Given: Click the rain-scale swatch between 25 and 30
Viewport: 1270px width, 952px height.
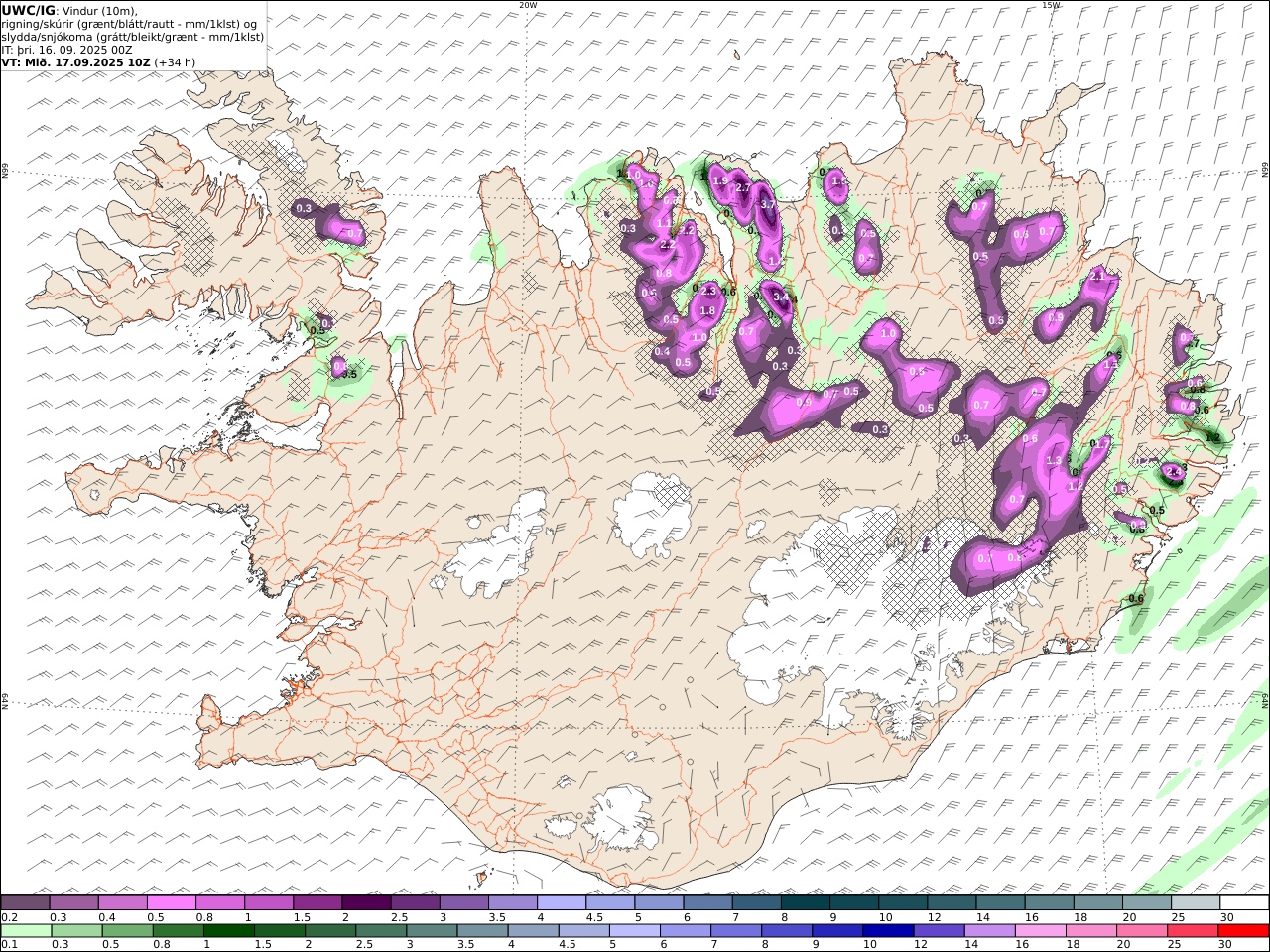Looking at the screenshot, I should (x=1193, y=930).
